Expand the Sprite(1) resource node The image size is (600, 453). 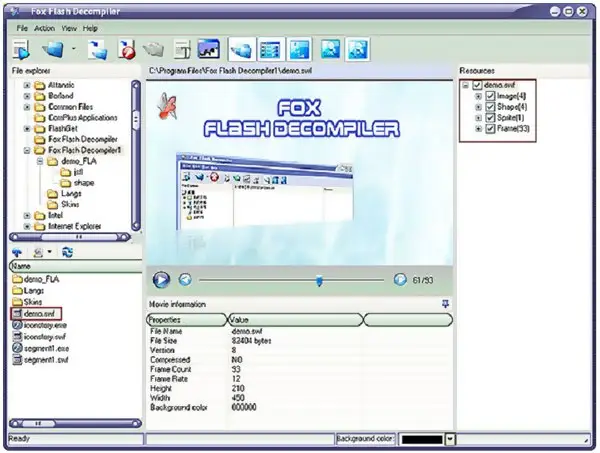[478, 118]
